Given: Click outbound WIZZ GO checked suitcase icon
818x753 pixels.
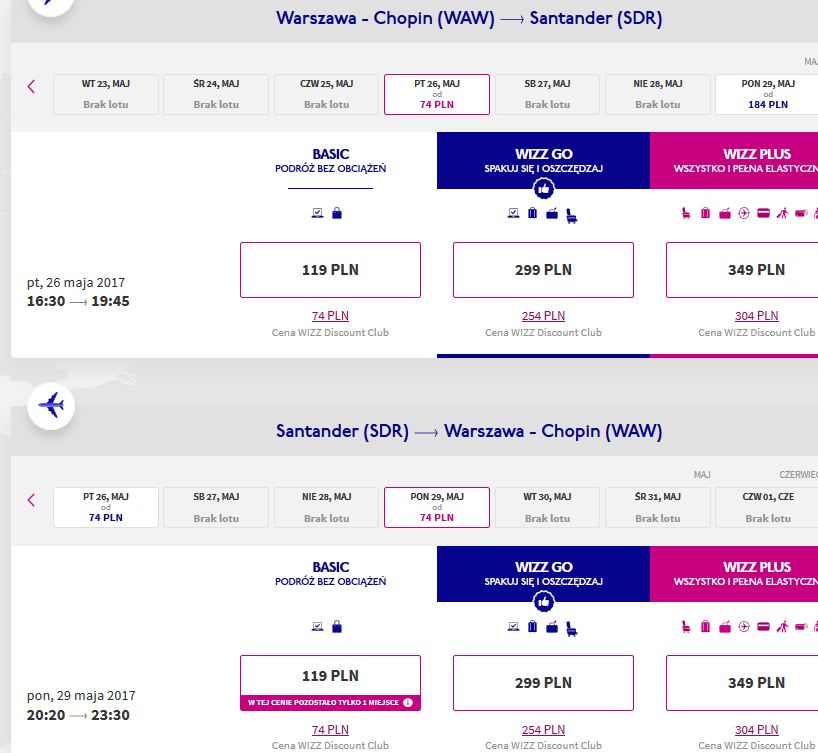Looking at the screenshot, I should (x=533, y=213).
